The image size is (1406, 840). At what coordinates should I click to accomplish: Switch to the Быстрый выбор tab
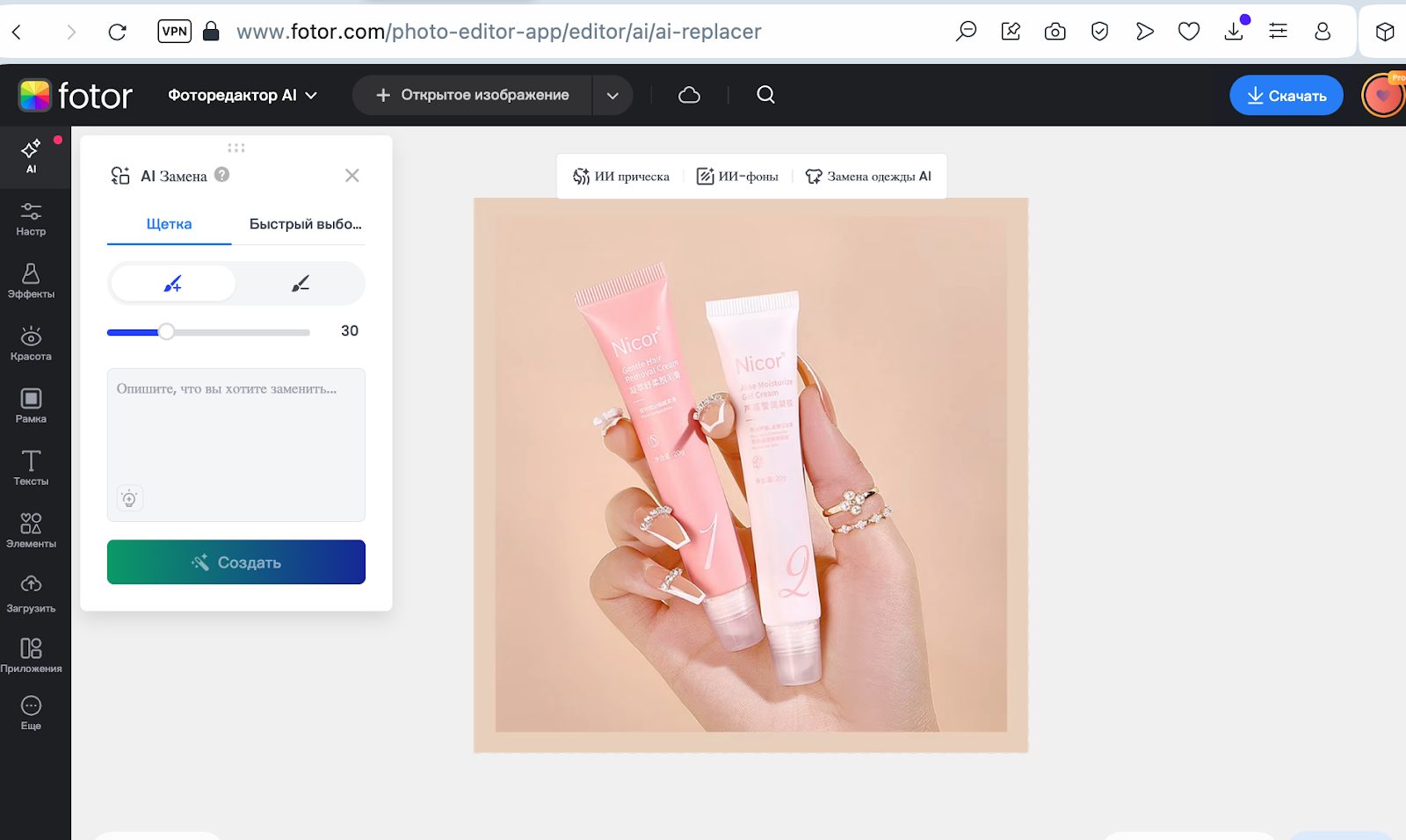pos(305,224)
